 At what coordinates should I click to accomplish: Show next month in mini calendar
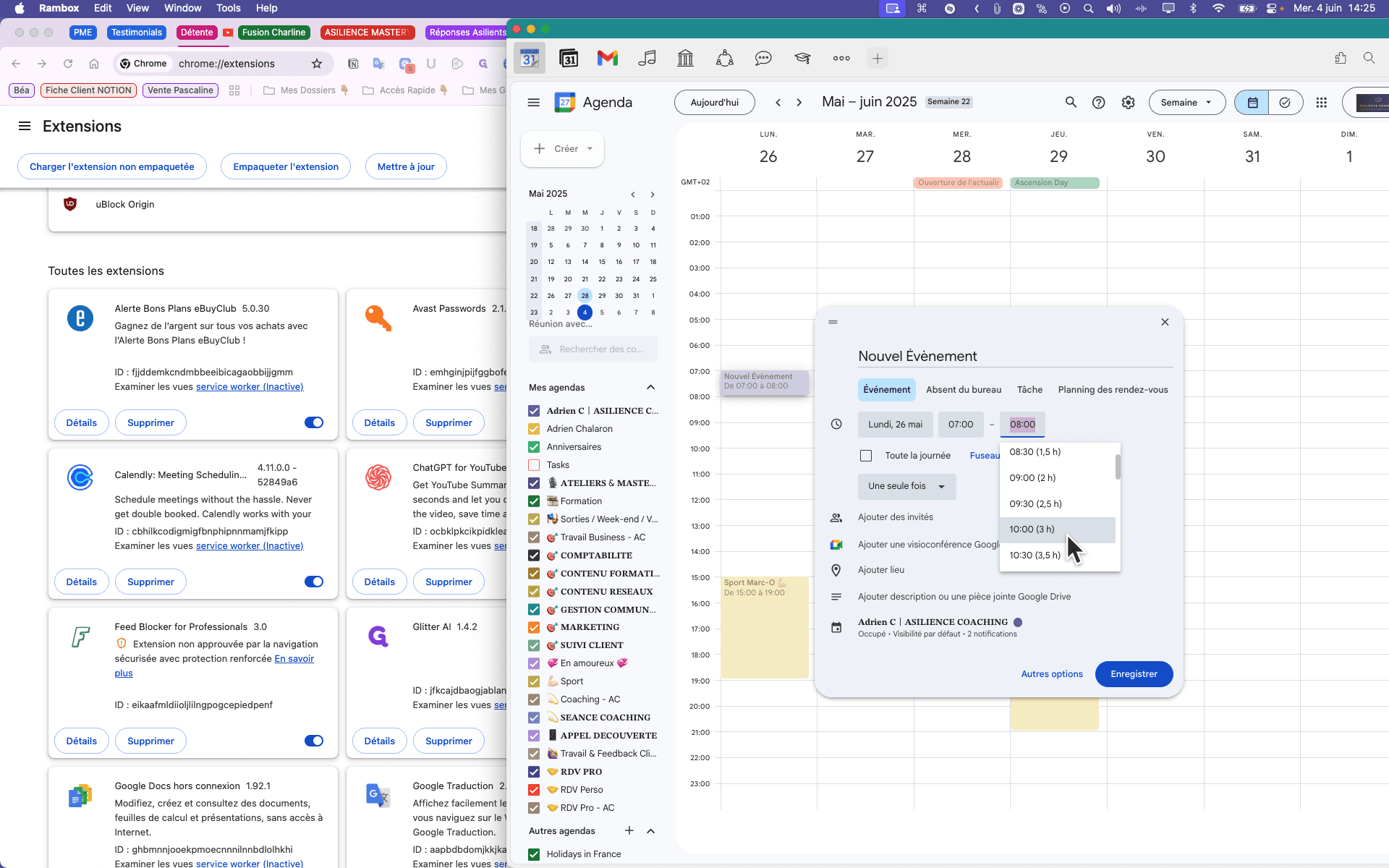click(x=653, y=194)
